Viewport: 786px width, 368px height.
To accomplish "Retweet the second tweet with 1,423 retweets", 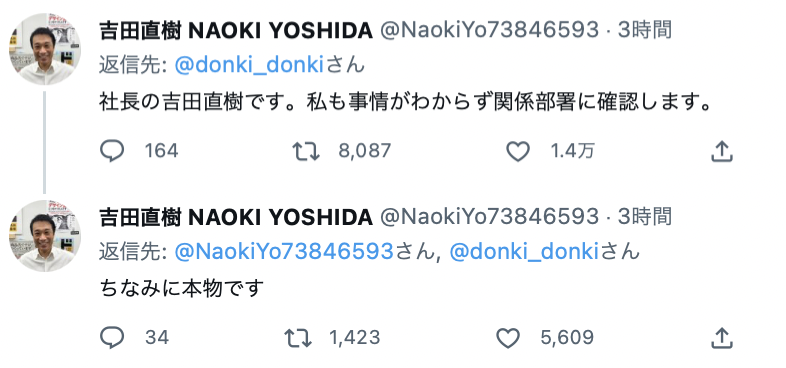I will coord(298,338).
